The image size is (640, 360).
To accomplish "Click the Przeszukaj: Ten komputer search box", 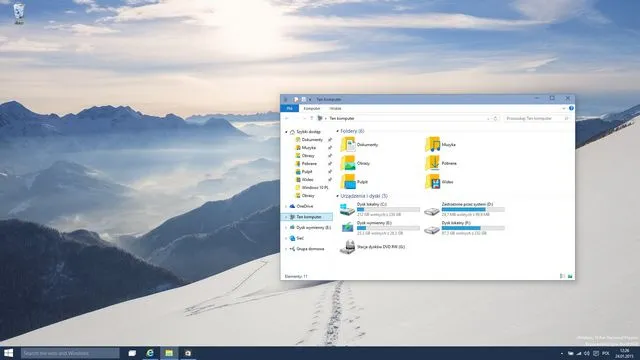I will [537, 118].
